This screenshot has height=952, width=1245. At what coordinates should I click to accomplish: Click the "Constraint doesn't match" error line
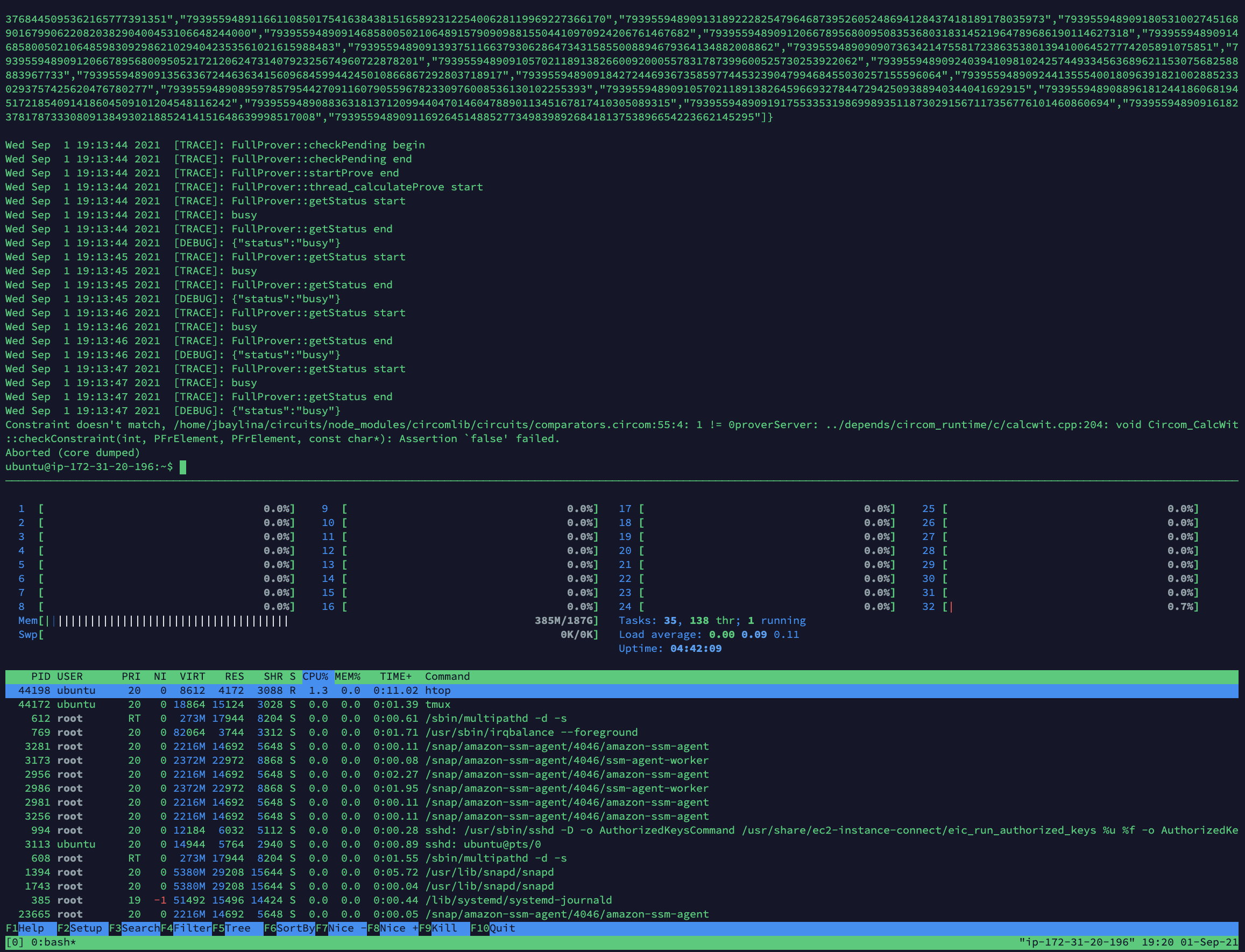(x=622, y=432)
